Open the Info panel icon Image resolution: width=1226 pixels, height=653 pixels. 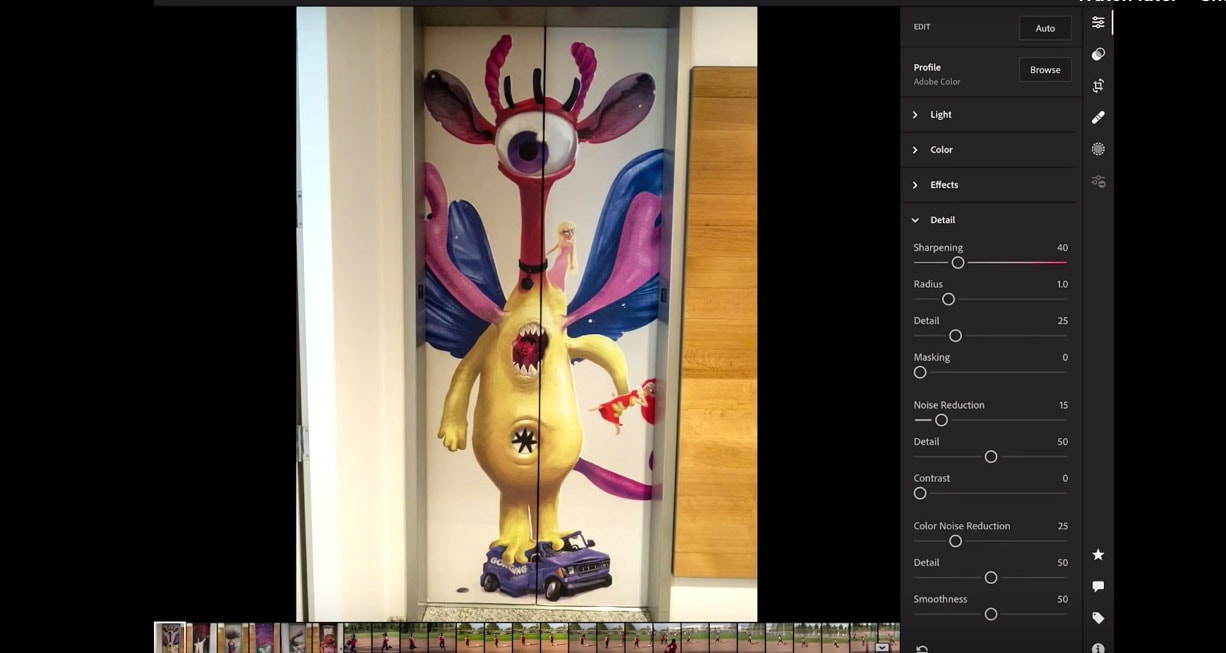click(1098, 648)
